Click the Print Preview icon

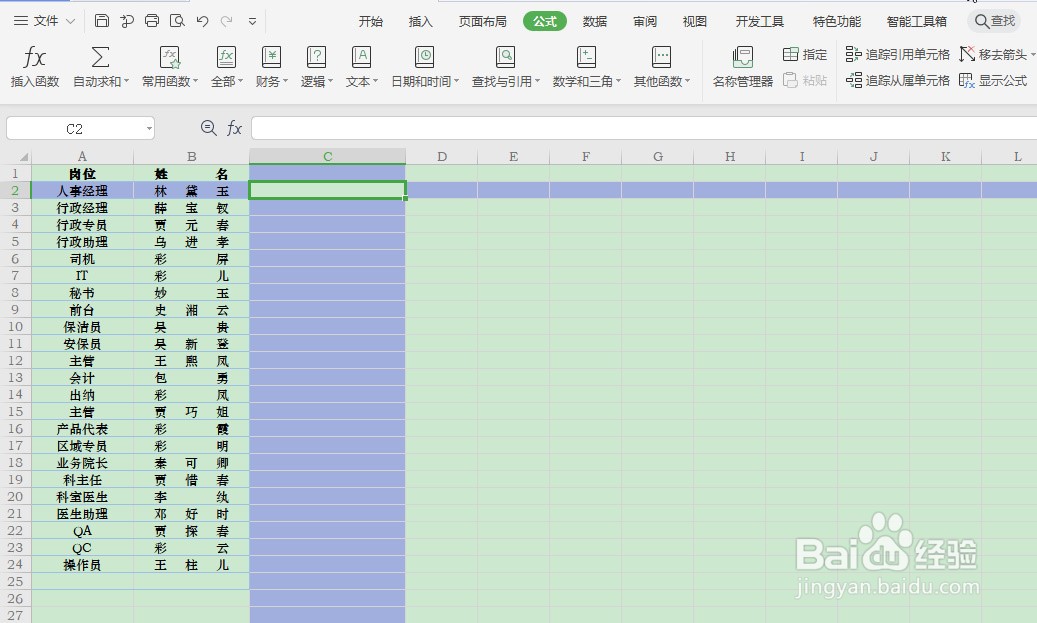[177, 21]
